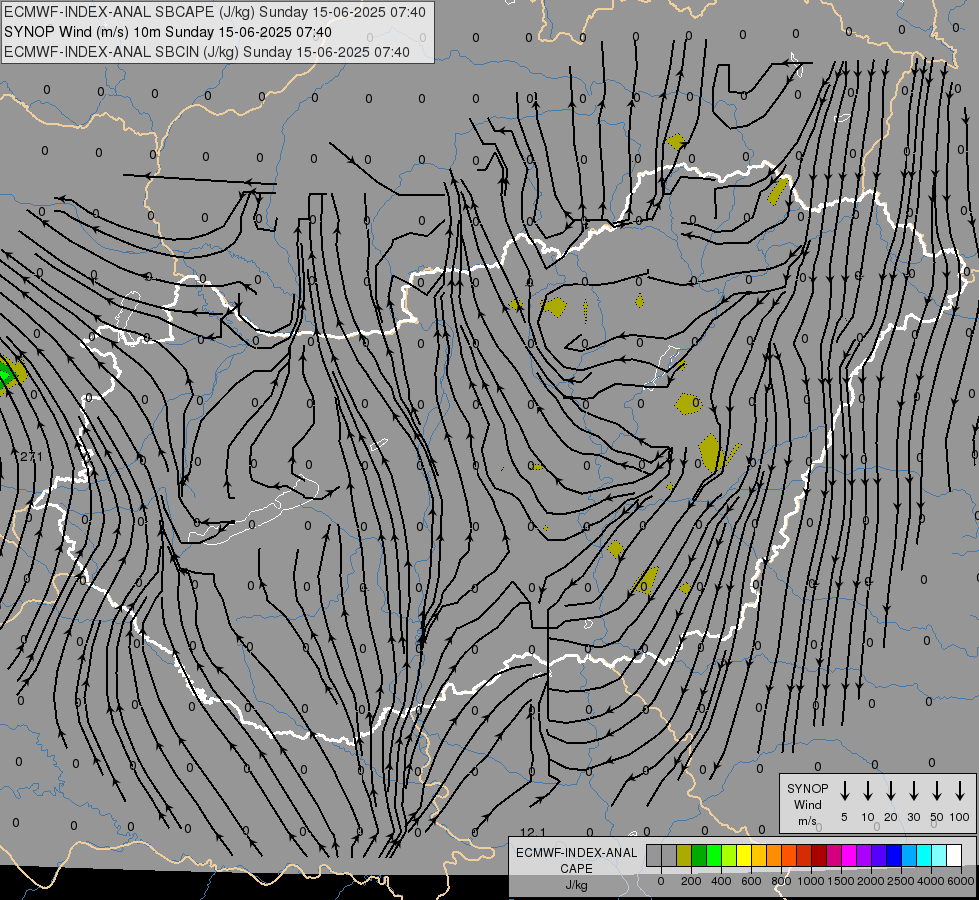Image resolution: width=979 pixels, height=900 pixels.
Task: Select the pale cyan CAPE legend swatch
Action: [938, 855]
